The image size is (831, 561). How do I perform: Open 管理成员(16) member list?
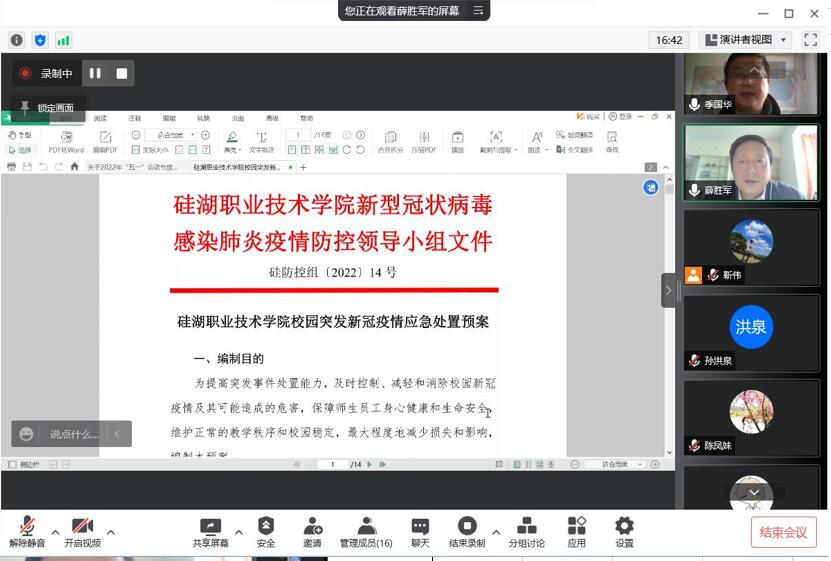[366, 532]
